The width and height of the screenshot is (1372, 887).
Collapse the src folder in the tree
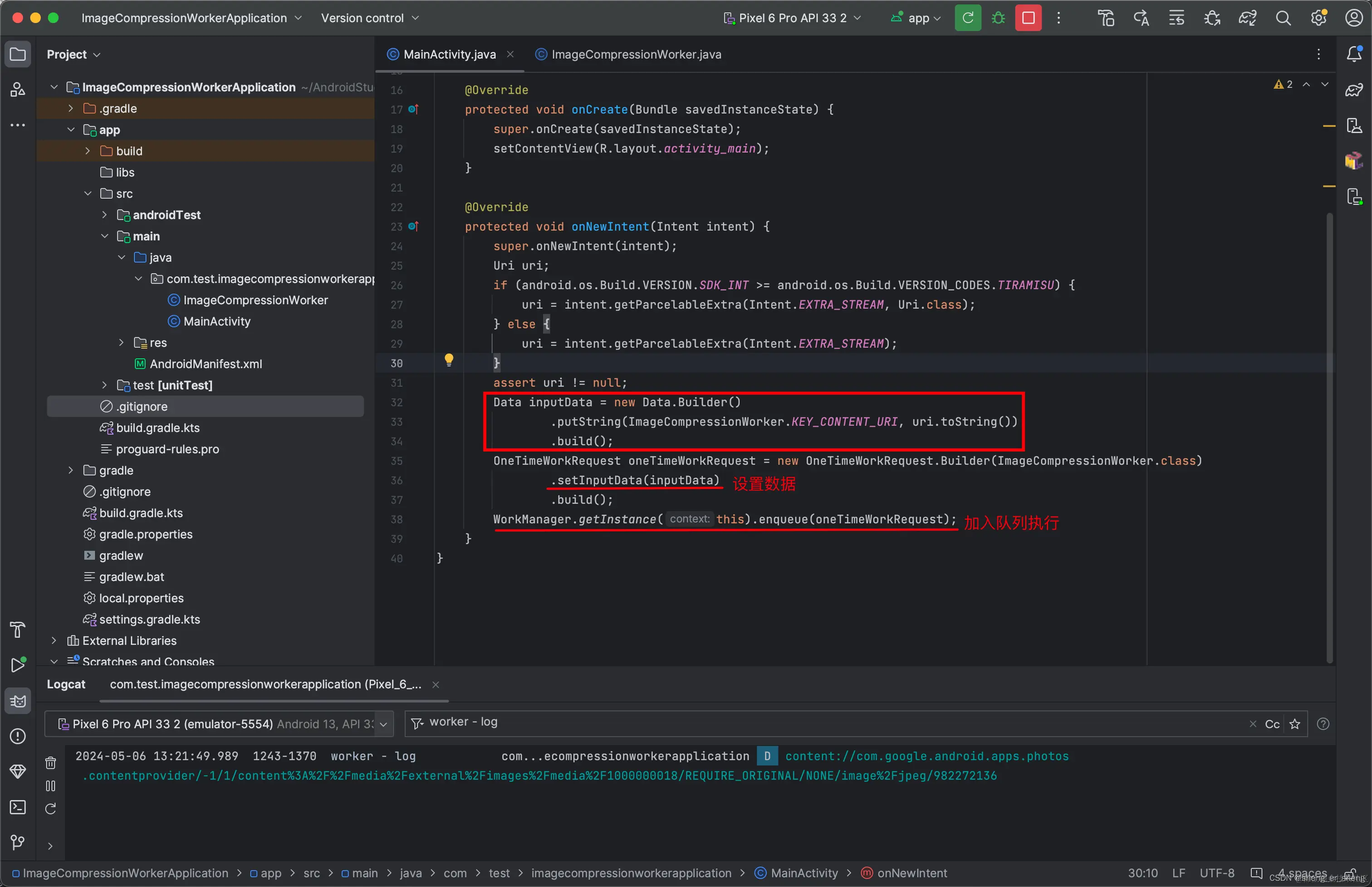click(x=88, y=194)
